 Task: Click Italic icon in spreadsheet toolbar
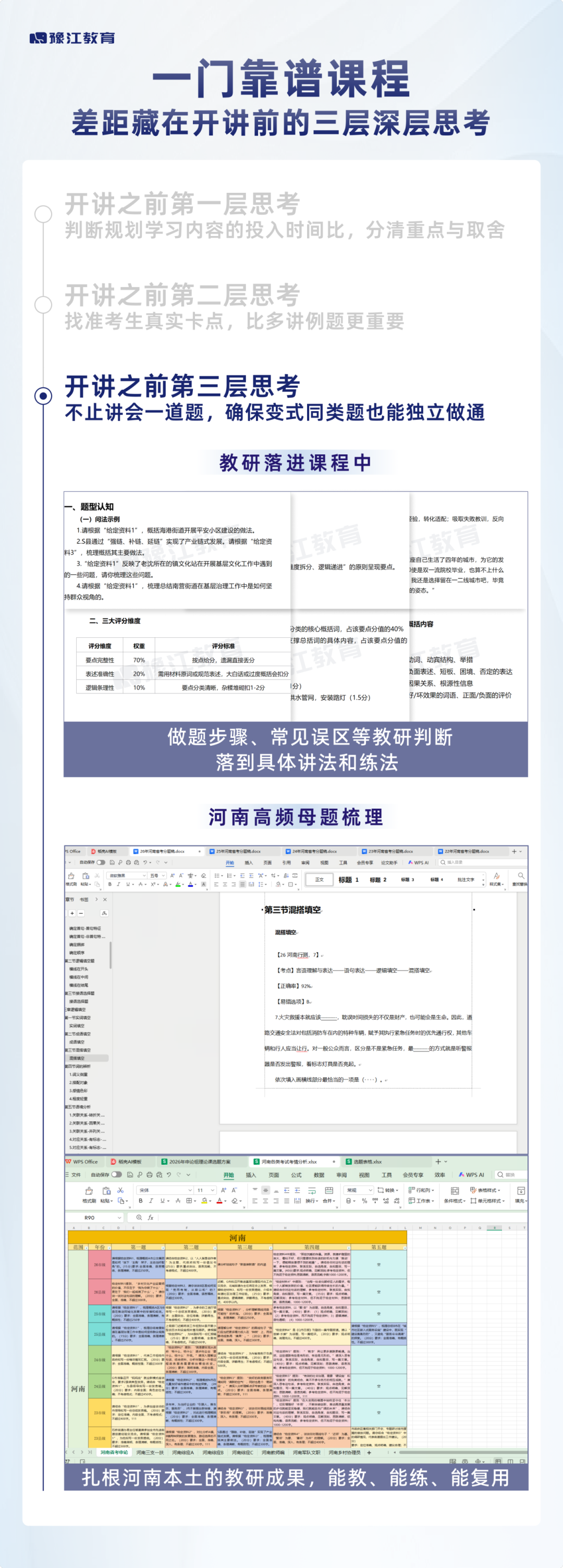tap(151, 1201)
